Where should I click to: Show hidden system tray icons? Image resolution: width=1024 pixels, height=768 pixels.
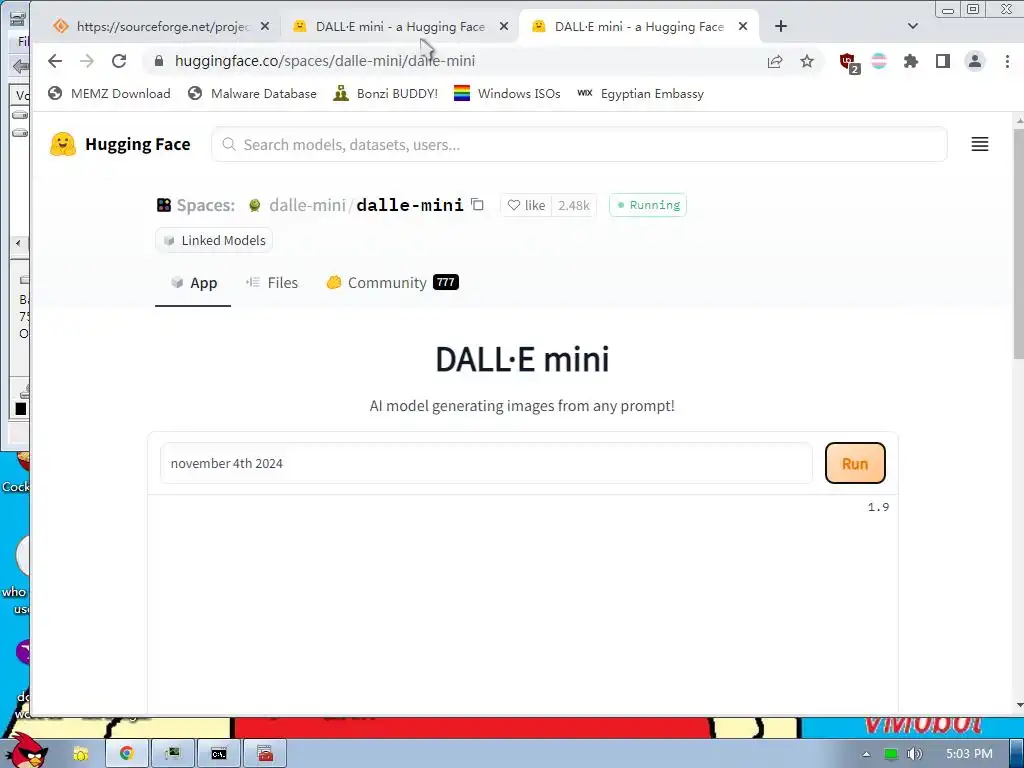point(866,754)
